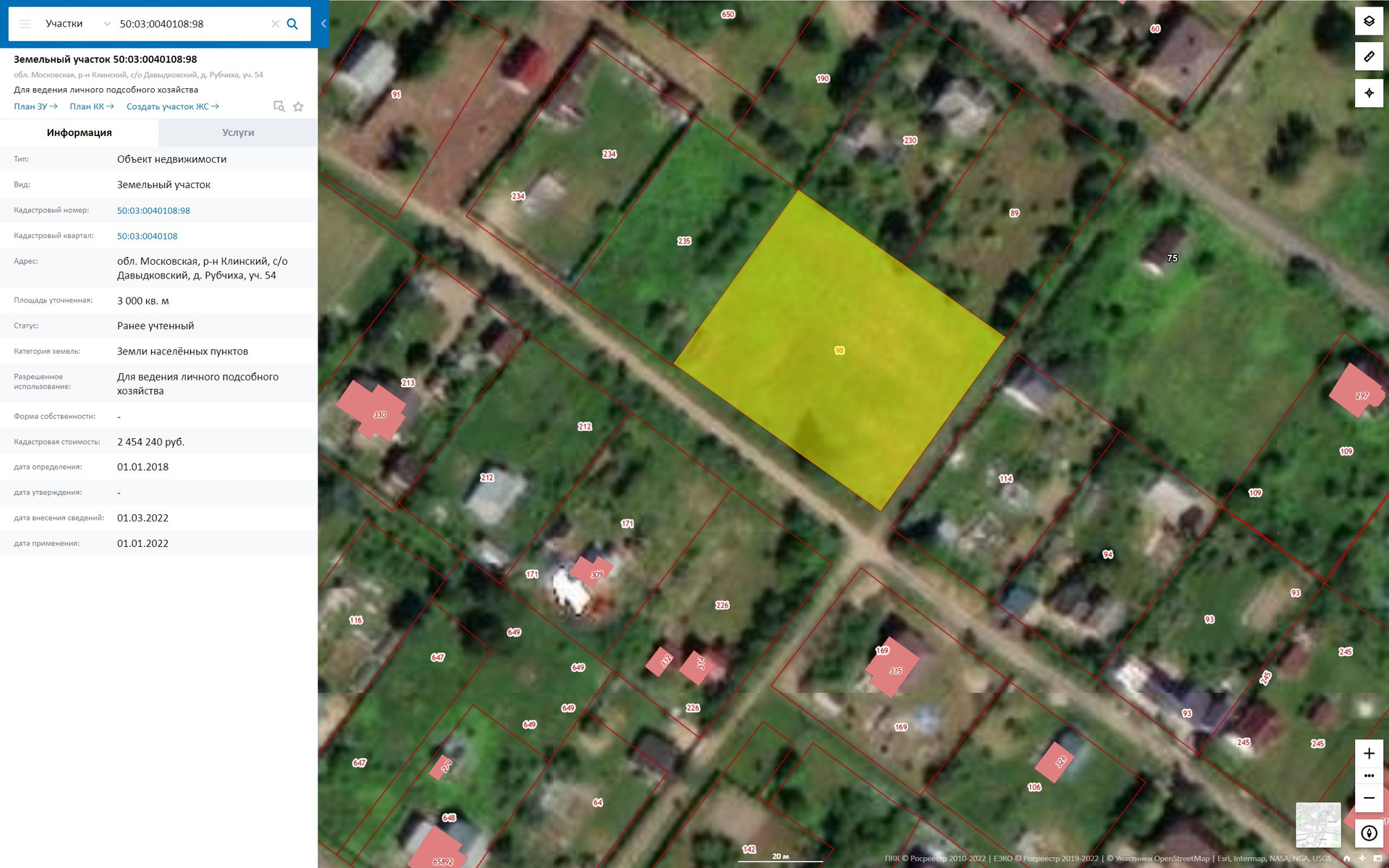Add parcel to favorites with star

tap(298, 106)
